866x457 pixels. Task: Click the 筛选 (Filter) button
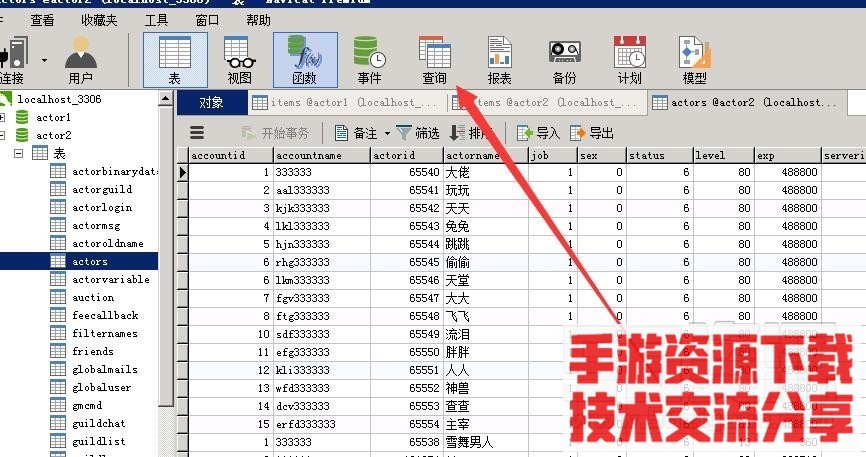click(x=418, y=133)
